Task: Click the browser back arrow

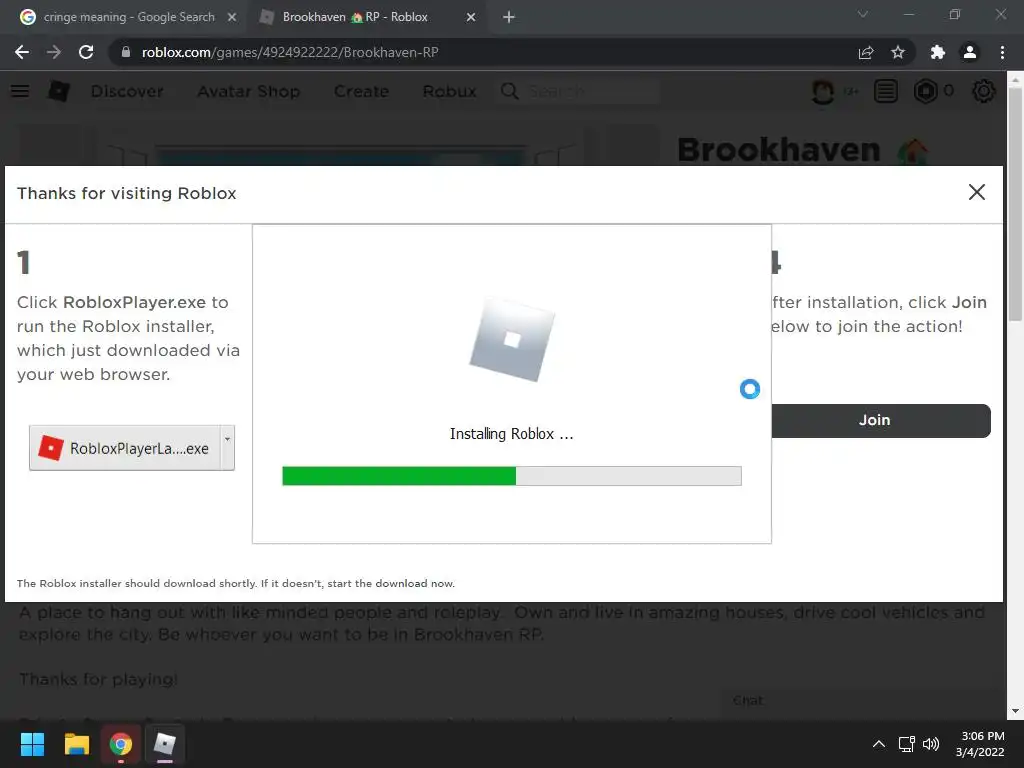Action: pyautogui.click(x=22, y=52)
